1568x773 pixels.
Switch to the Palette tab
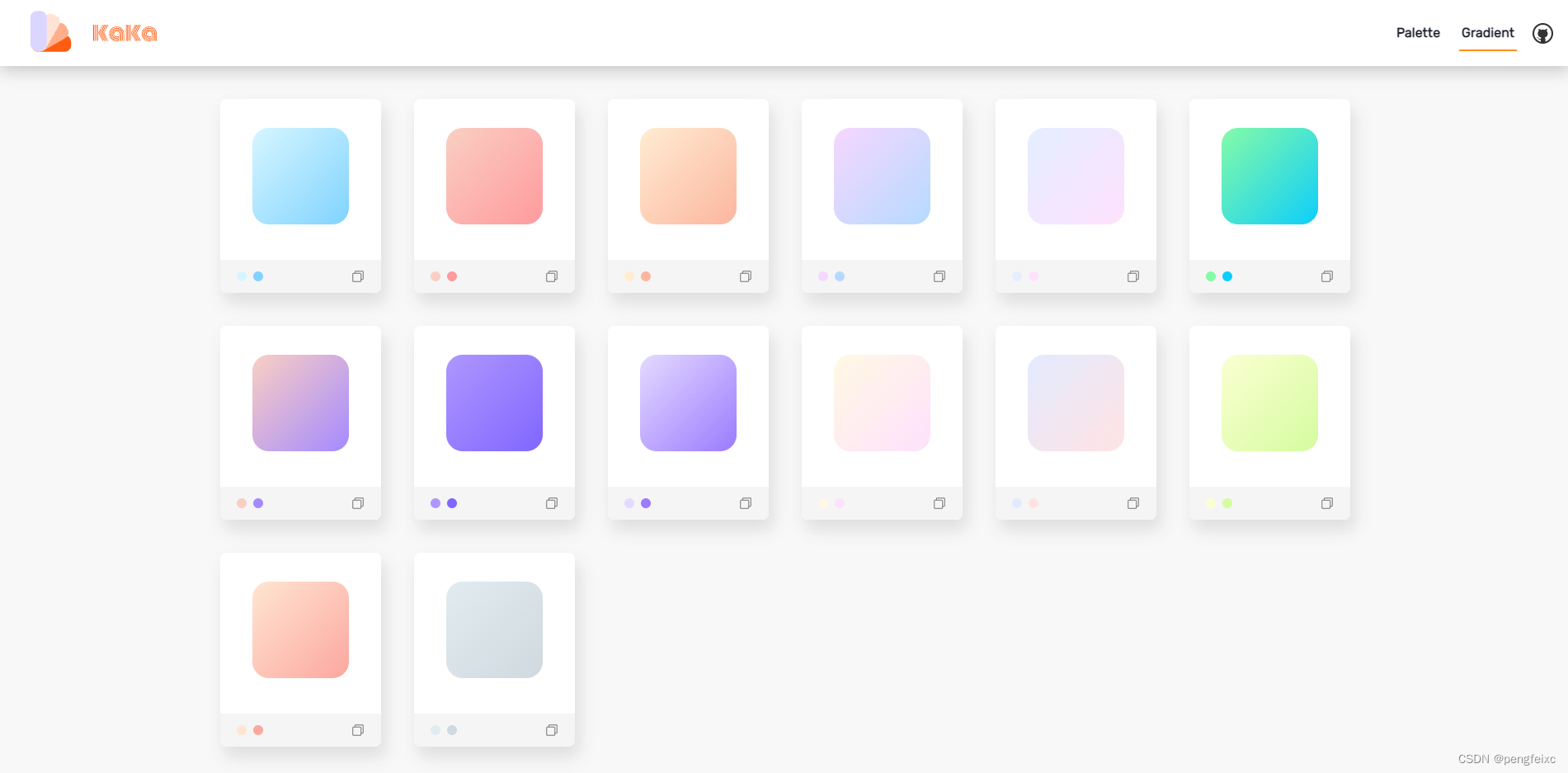[1418, 33]
